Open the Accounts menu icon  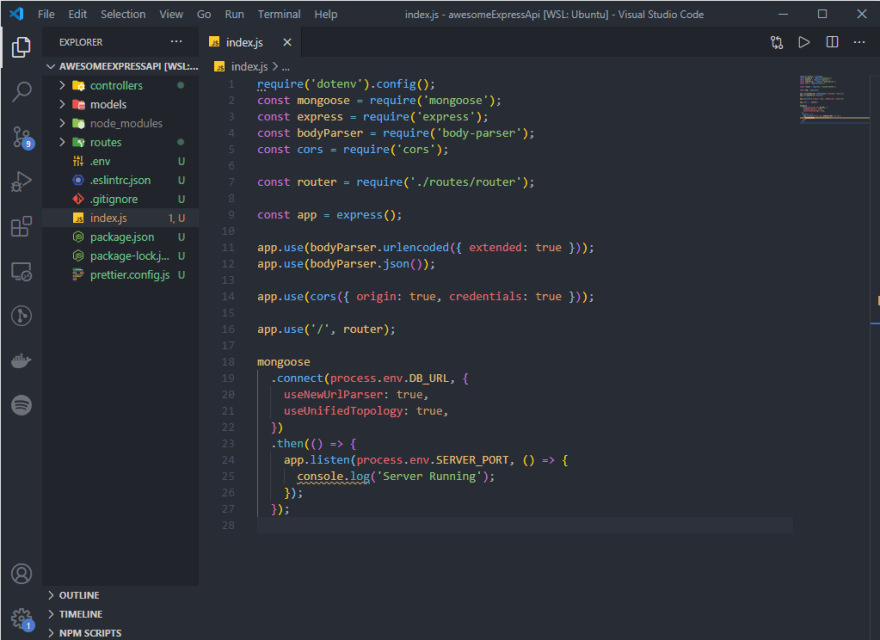pos(21,574)
